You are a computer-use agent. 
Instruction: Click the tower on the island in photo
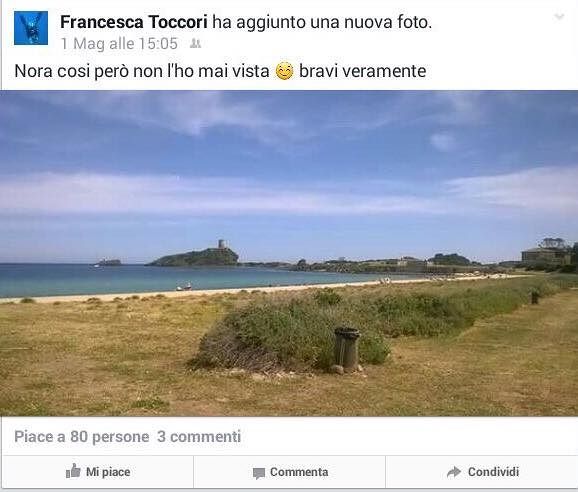(222, 244)
